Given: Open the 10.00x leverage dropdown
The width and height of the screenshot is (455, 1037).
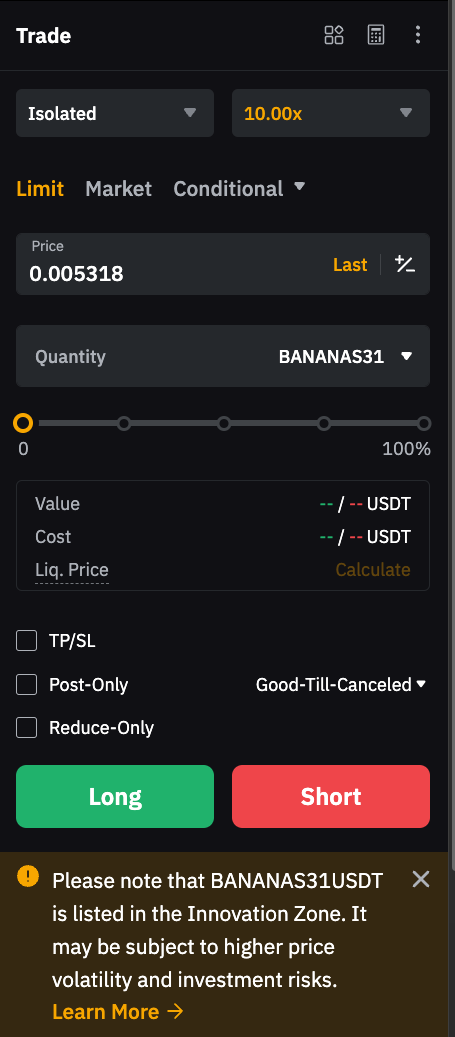Looking at the screenshot, I should (331, 113).
